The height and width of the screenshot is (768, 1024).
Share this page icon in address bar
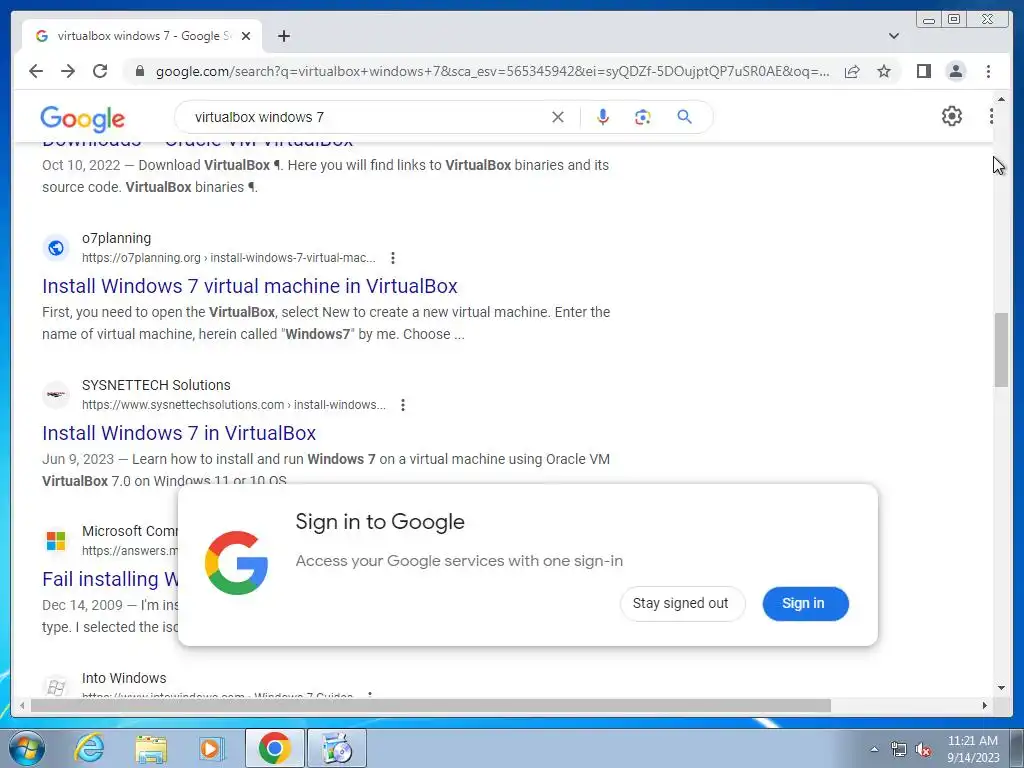click(852, 71)
